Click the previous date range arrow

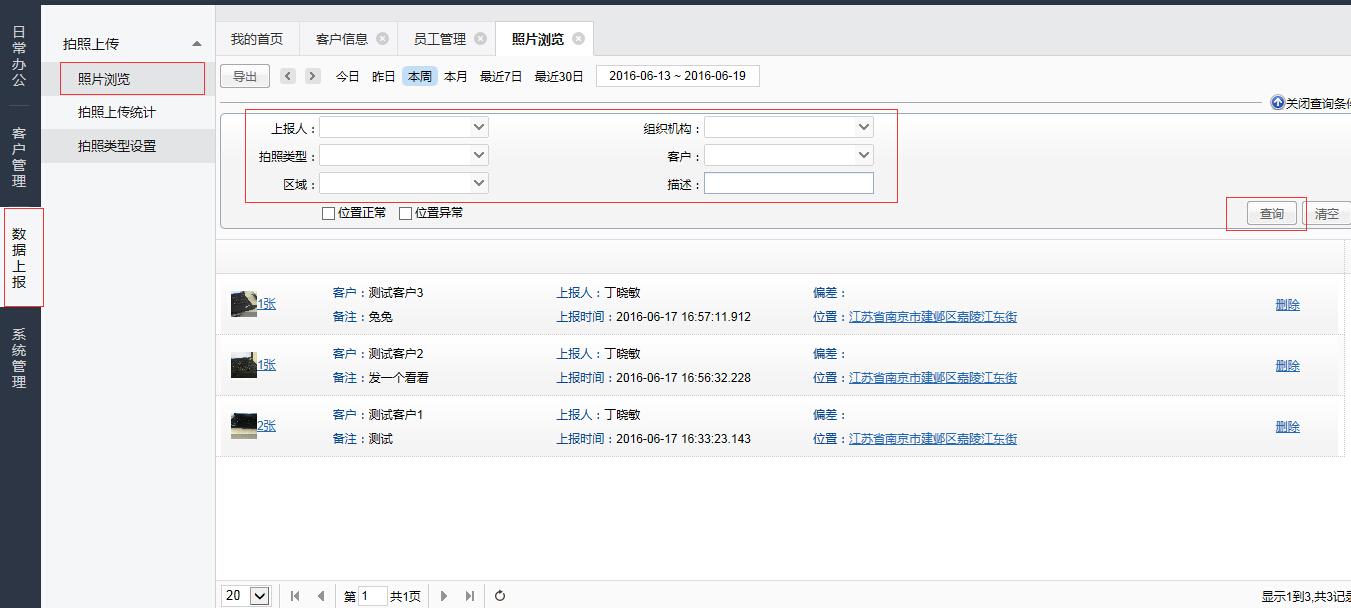point(288,76)
